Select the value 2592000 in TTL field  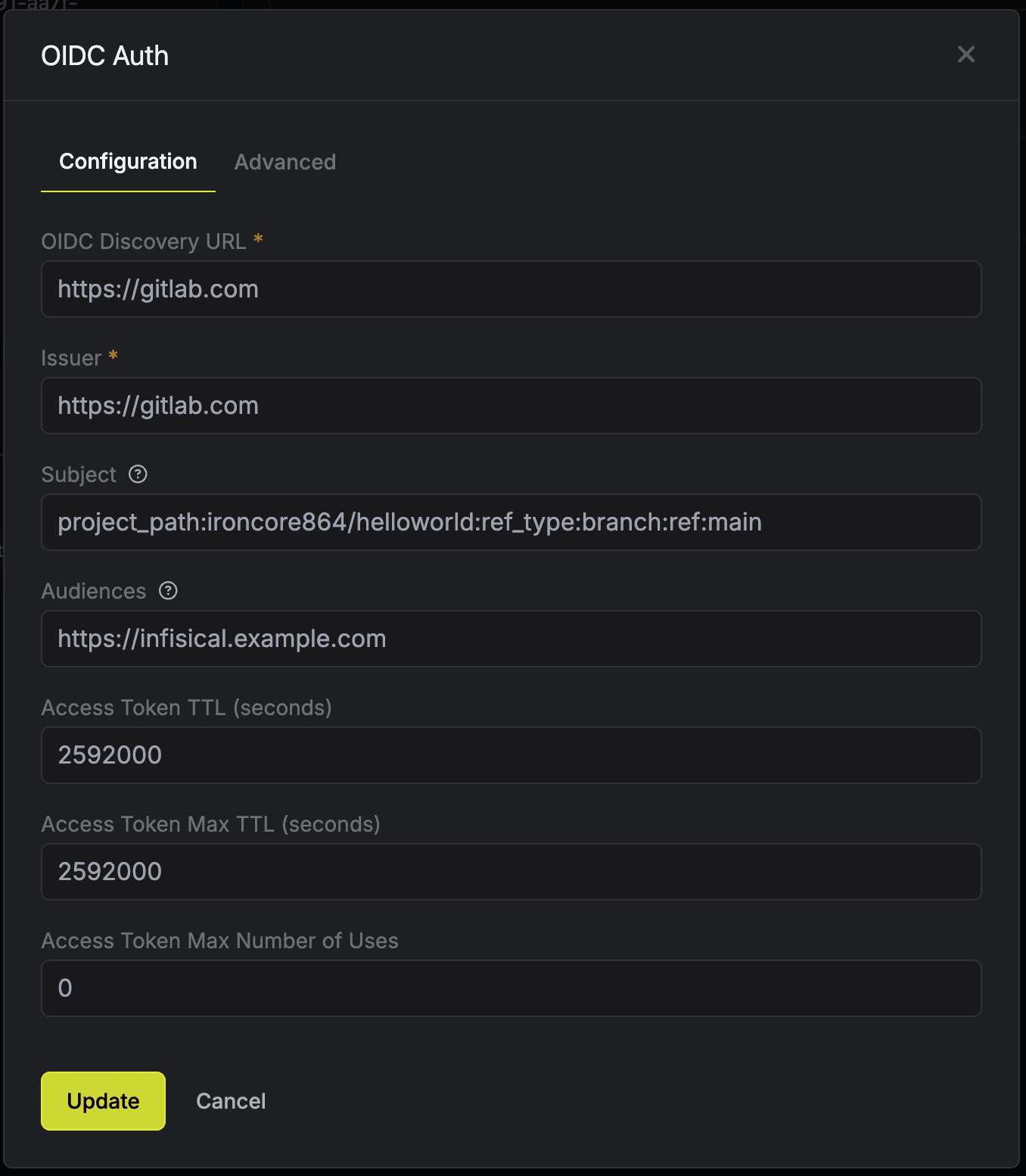pos(110,755)
